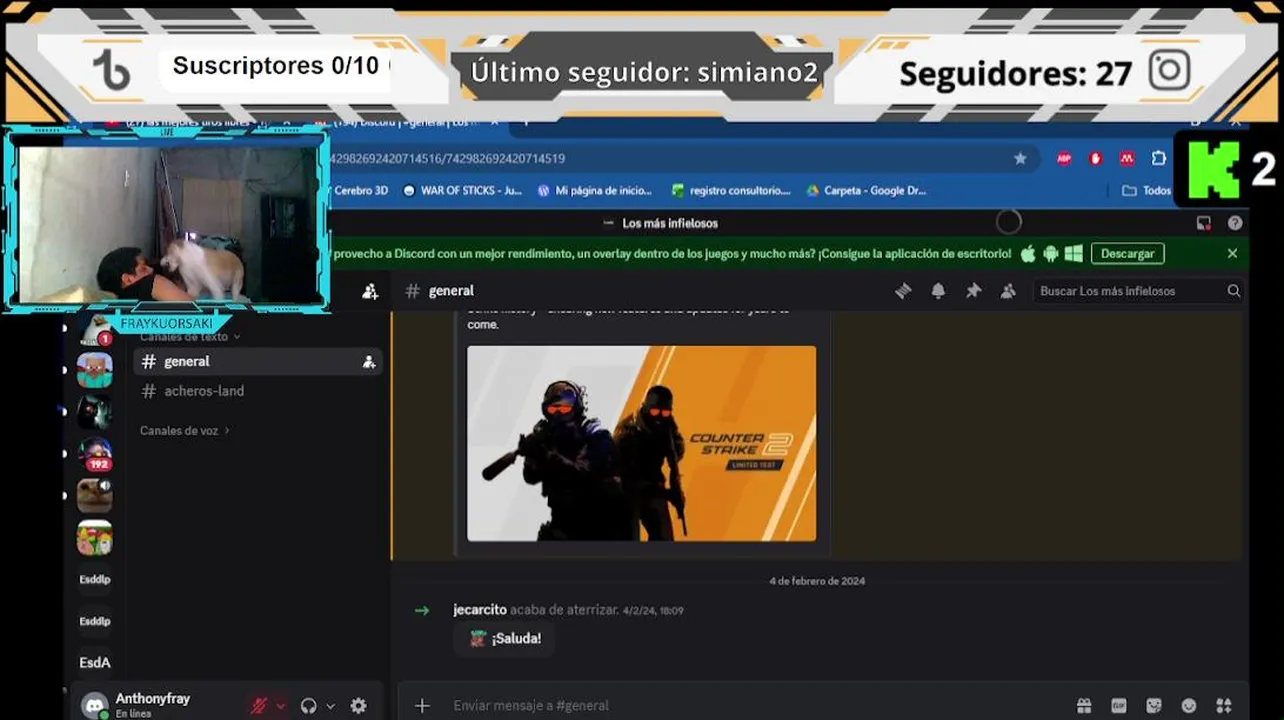Open Mi página de inicio bookmark

(x=595, y=190)
